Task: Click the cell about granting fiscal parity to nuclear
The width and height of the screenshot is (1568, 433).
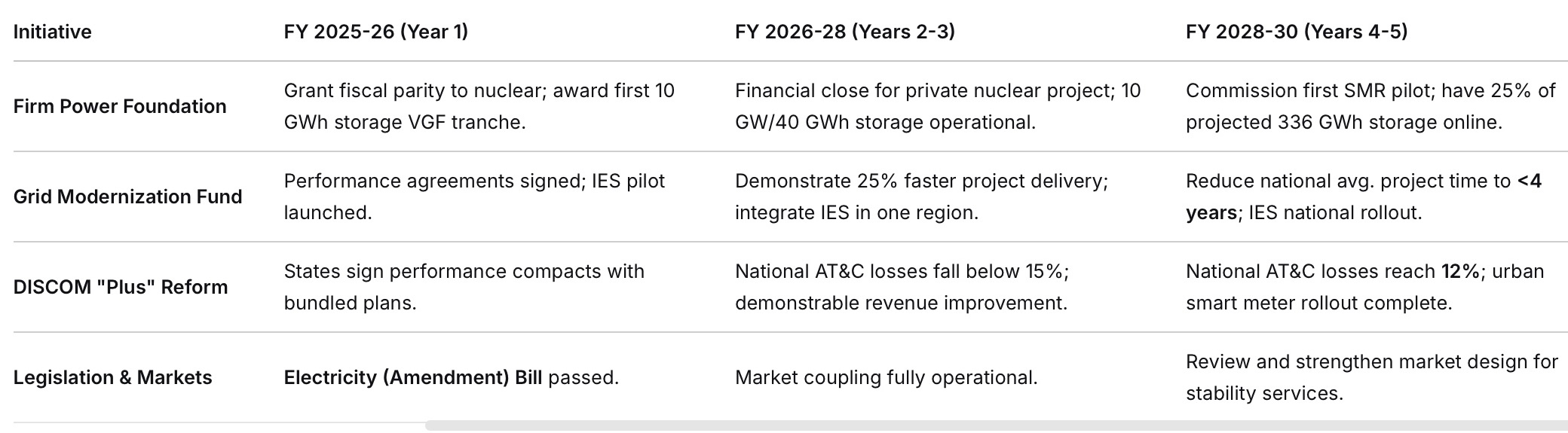Action: (479, 106)
